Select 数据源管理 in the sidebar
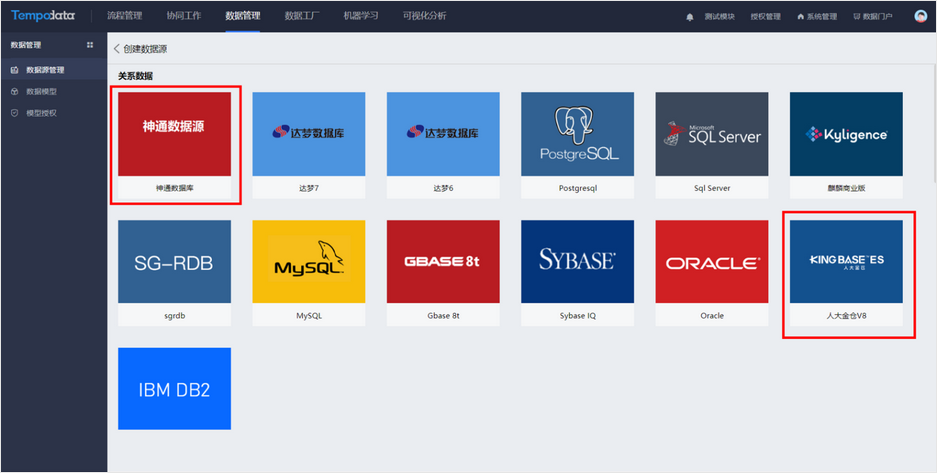 [54, 70]
